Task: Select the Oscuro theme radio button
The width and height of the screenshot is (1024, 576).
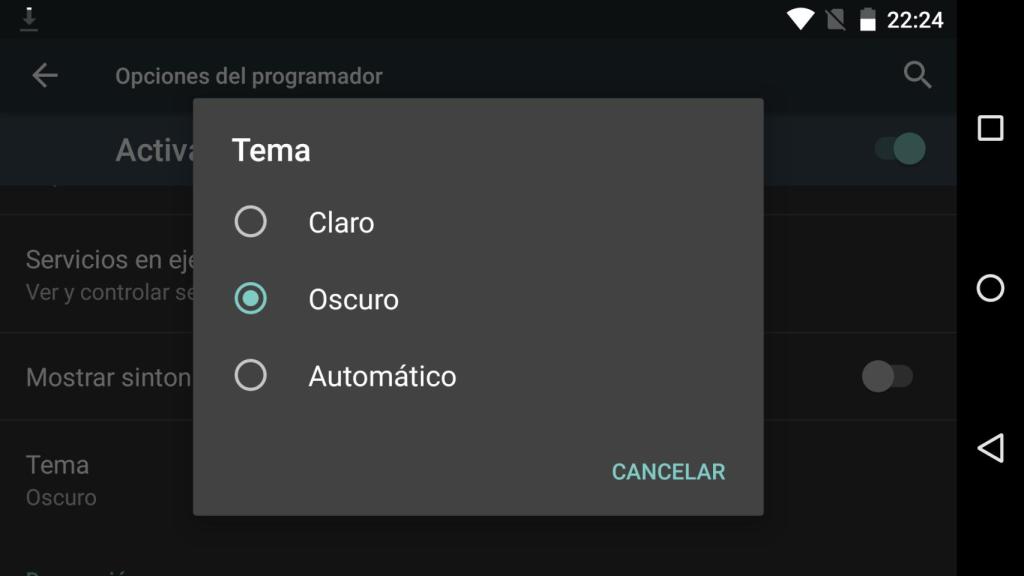Action: click(x=250, y=299)
